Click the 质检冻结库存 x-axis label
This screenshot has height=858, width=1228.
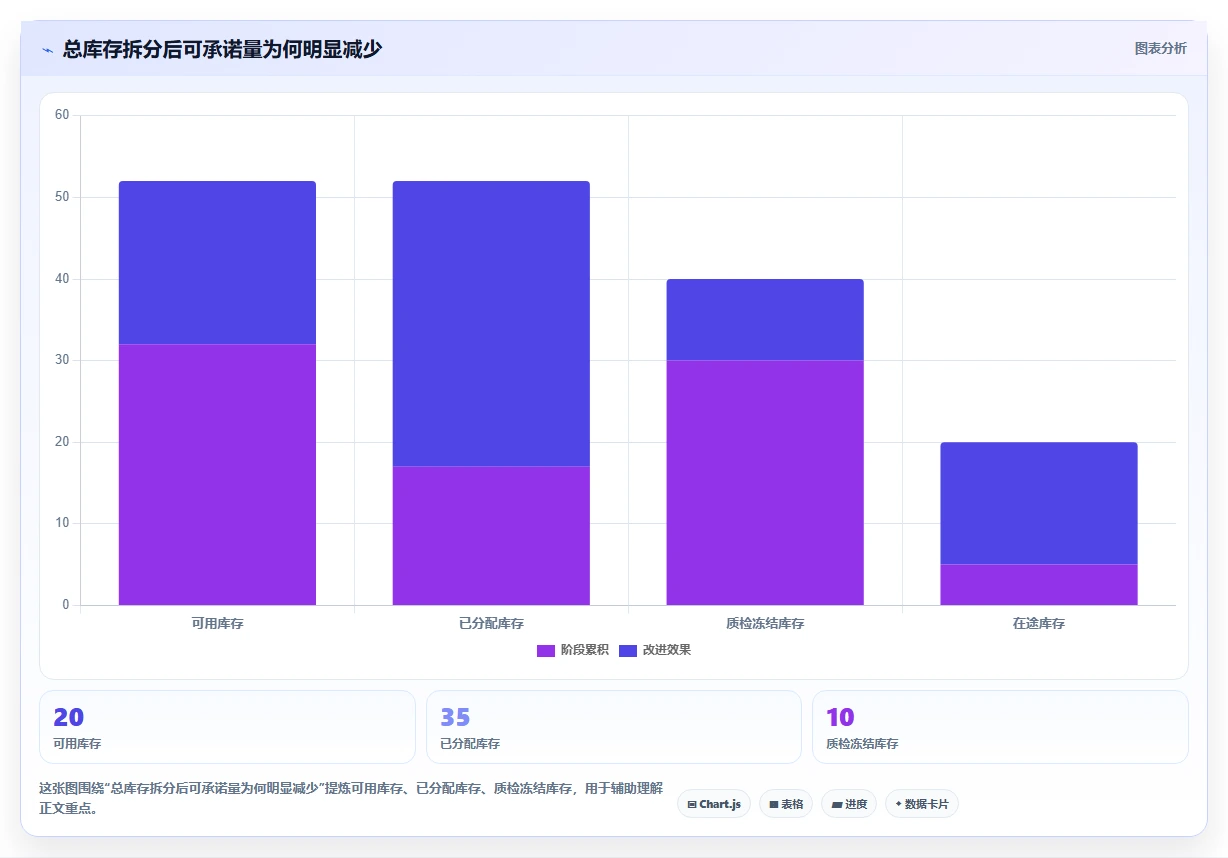[765, 623]
